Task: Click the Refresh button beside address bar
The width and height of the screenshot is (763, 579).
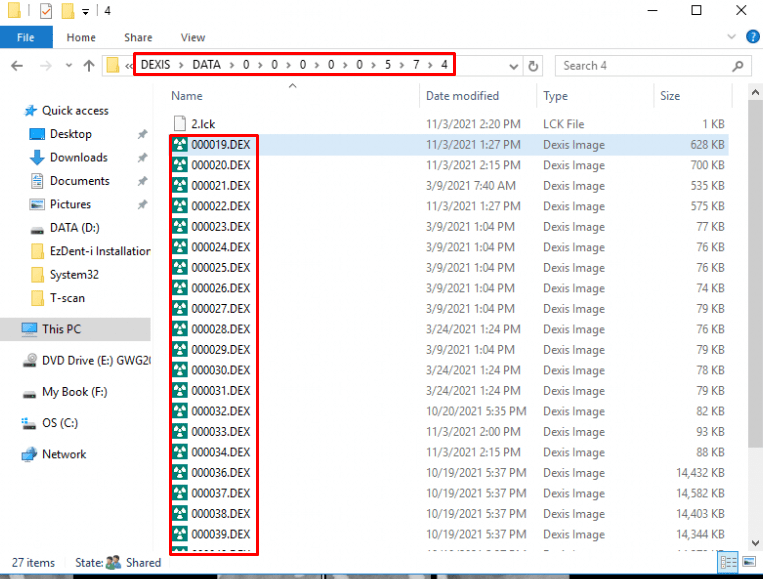Action: click(533, 66)
